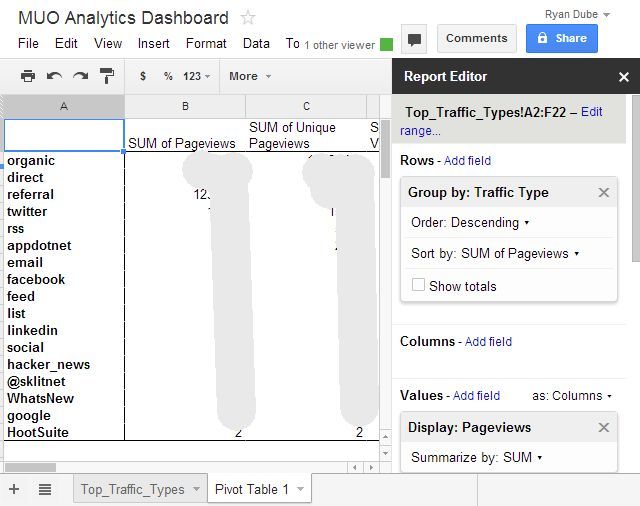640x506 pixels.
Task: Open the as: Columns dropdown
Action: pyautogui.click(x=571, y=396)
